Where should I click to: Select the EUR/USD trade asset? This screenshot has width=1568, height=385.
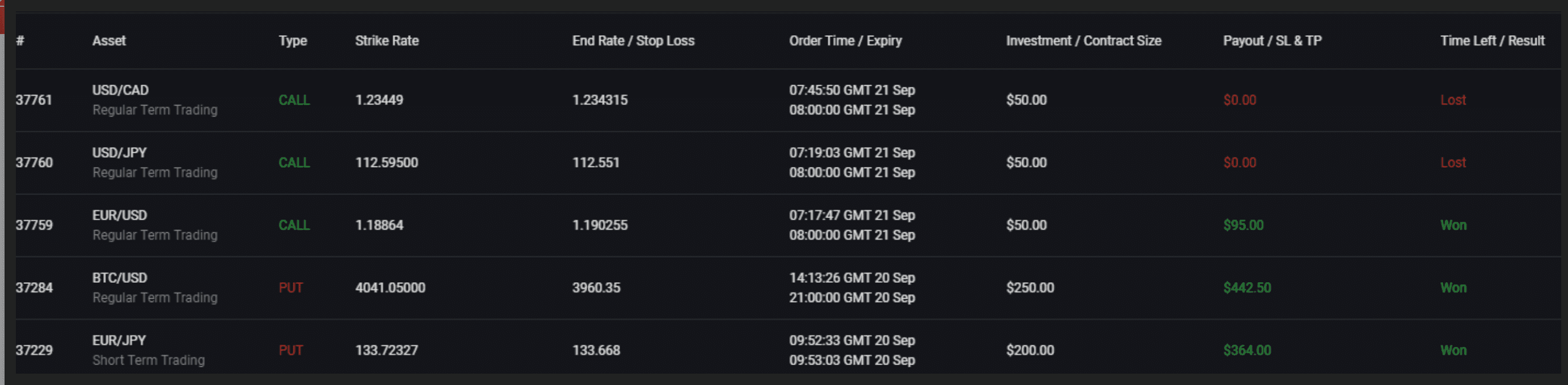(x=119, y=216)
